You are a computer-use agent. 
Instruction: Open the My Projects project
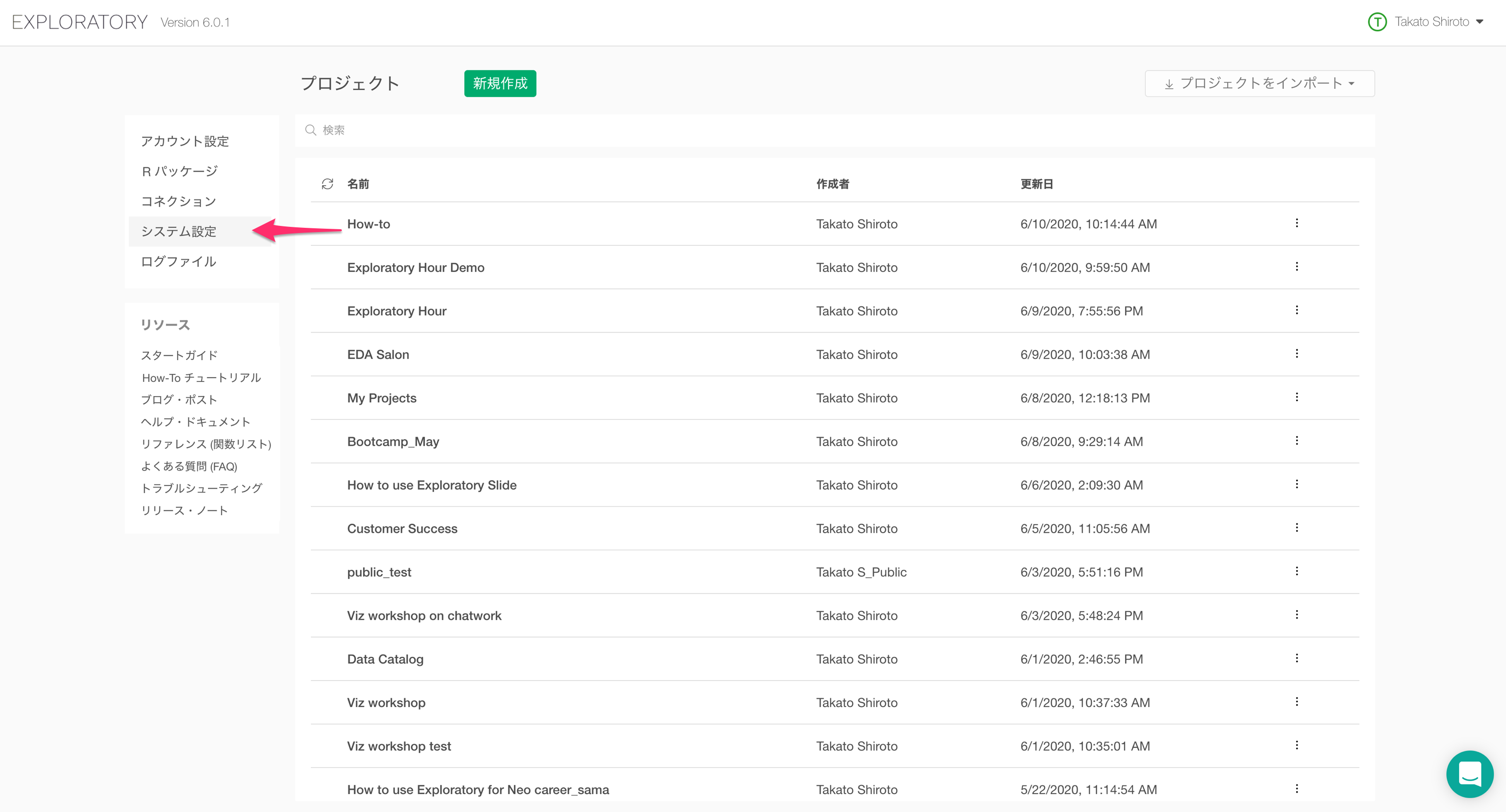[x=382, y=398]
